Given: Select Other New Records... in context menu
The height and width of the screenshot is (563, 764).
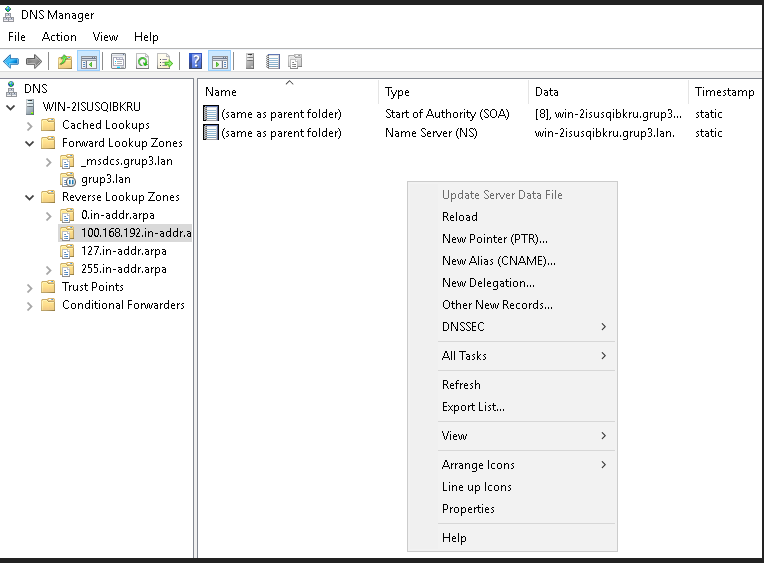Looking at the screenshot, I should (512, 305).
